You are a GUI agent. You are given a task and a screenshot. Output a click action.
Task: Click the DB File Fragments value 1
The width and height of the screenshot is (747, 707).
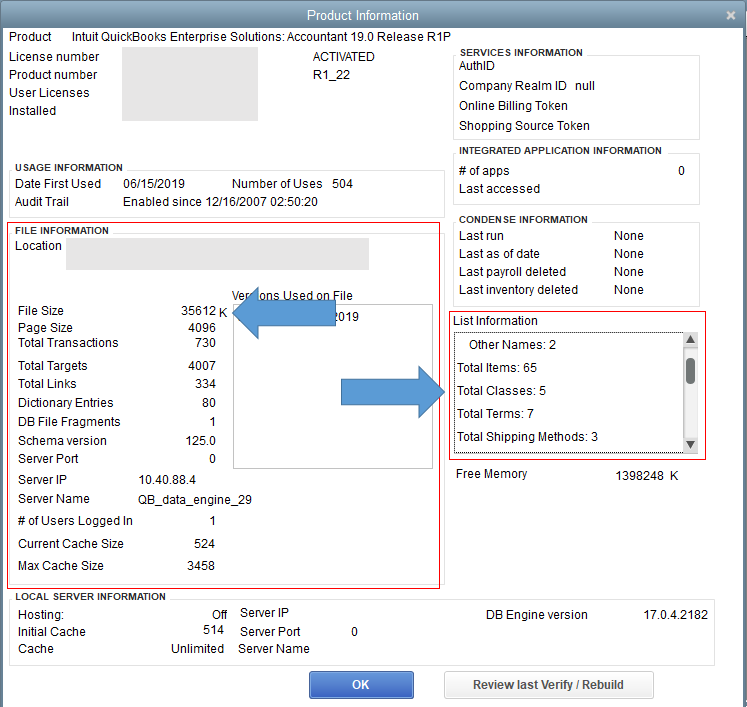click(x=212, y=422)
